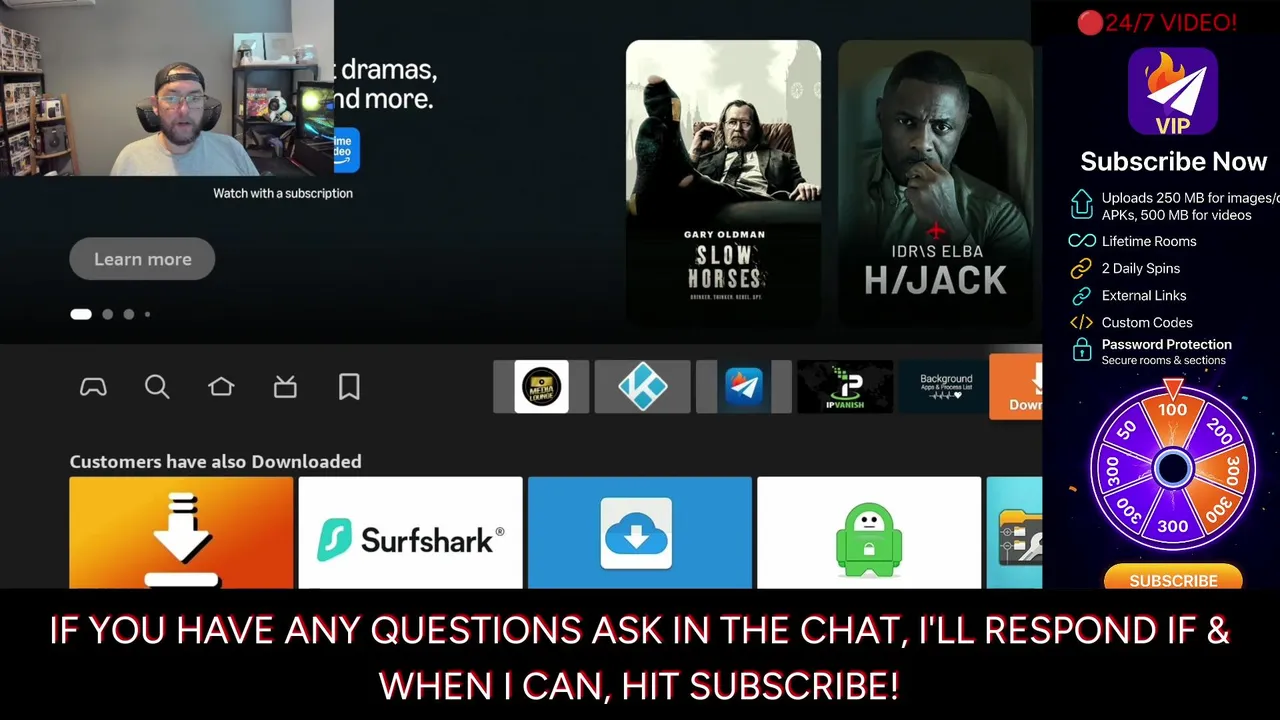Select the first carousel page indicator

(x=81, y=314)
